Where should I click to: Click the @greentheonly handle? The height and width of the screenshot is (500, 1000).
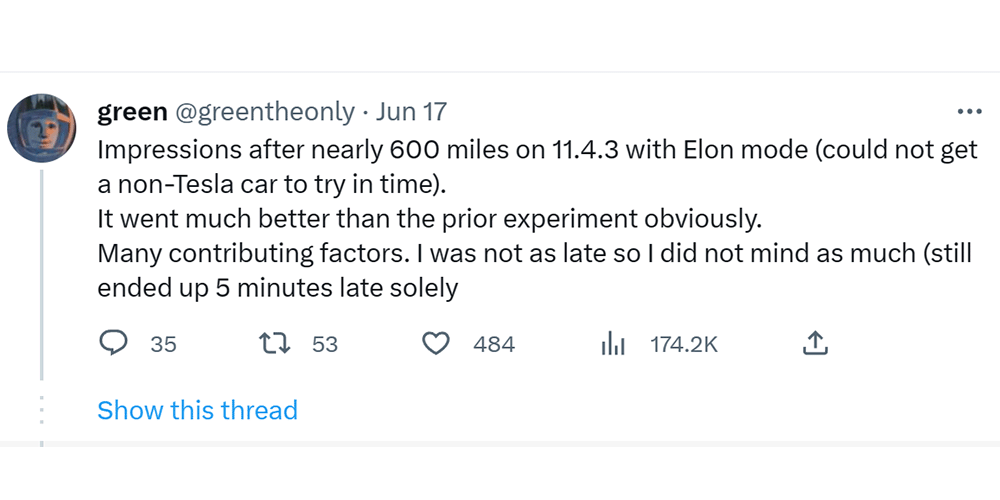click(265, 112)
